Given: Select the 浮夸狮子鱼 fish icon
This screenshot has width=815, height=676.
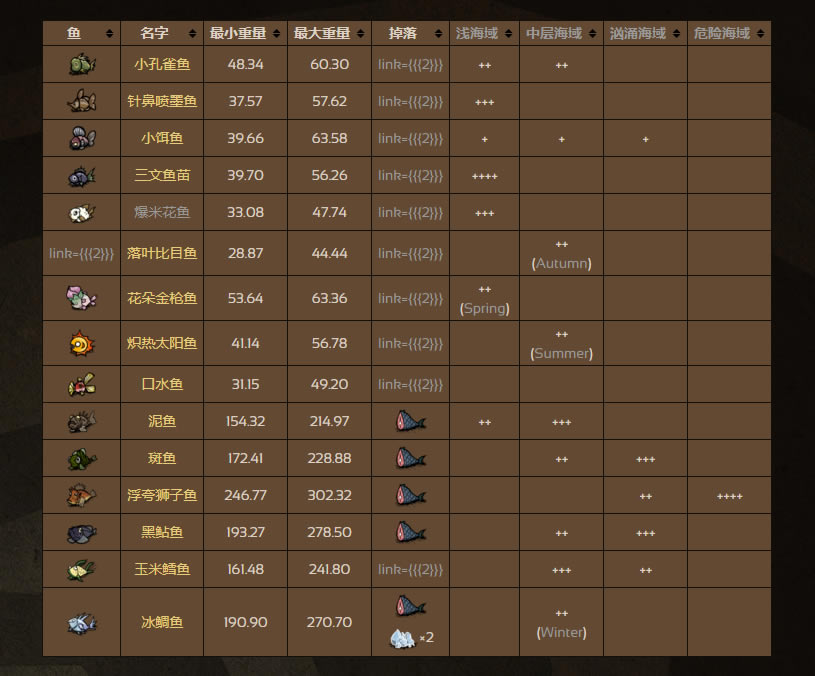Looking at the screenshot, I should tap(82, 495).
